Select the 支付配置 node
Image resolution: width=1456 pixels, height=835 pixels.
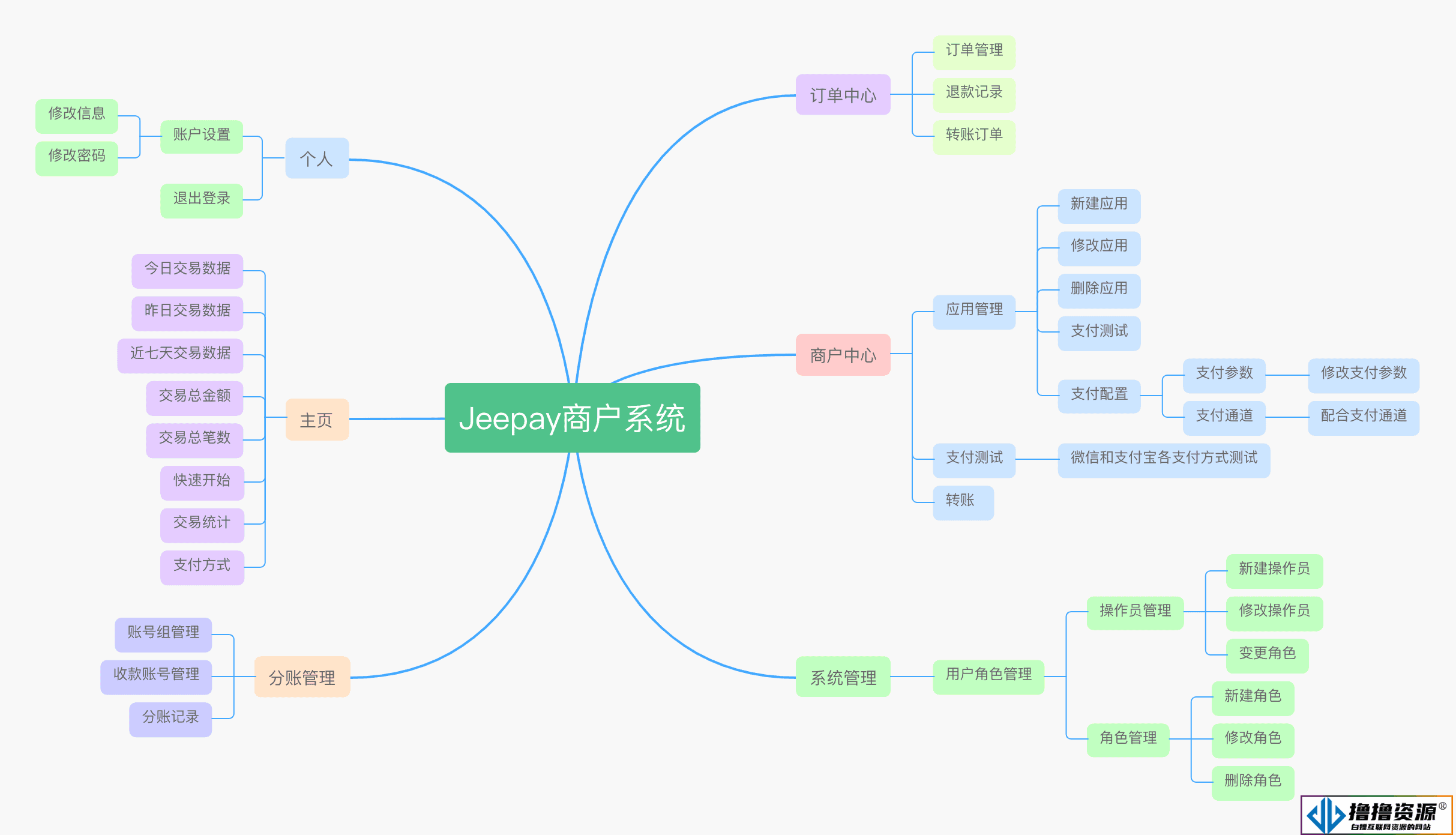point(1099,396)
